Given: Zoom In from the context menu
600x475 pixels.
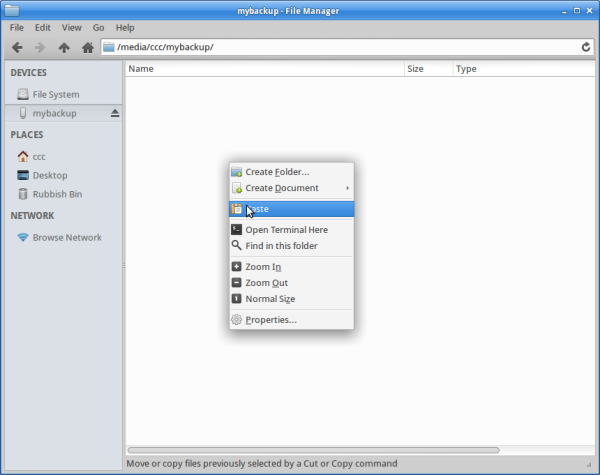Looking at the screenshot, I should pos(263,267).
